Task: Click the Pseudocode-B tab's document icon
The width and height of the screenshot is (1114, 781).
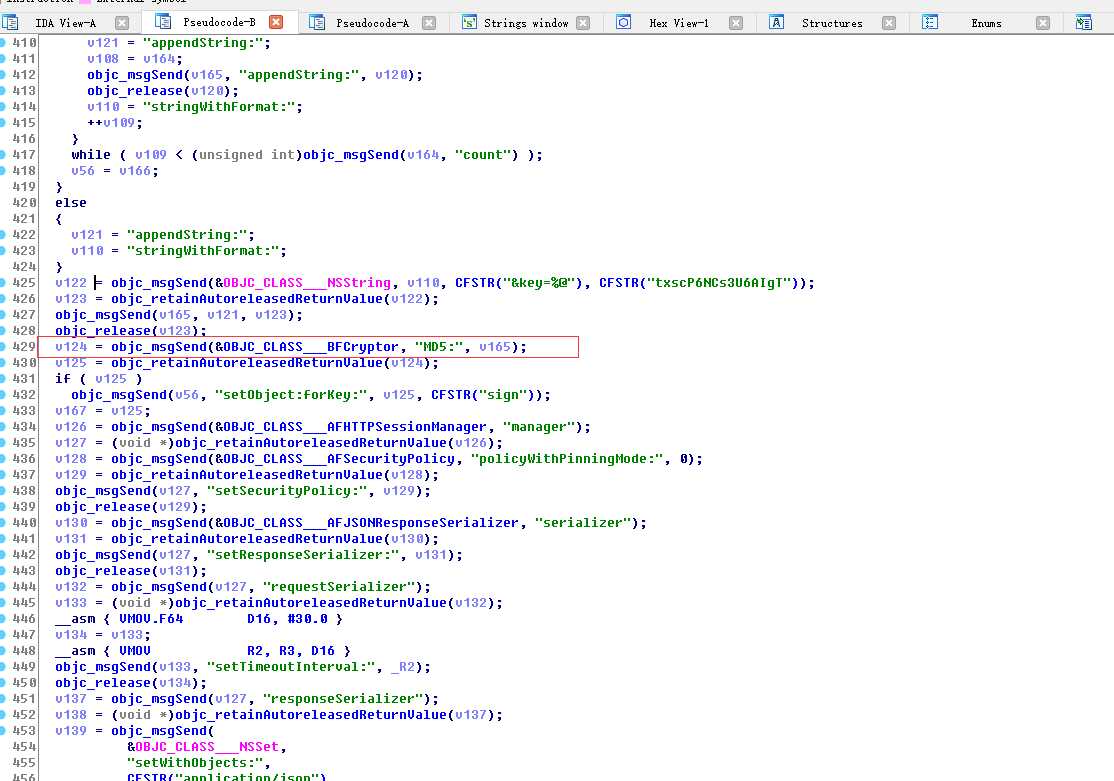Action: [160, 22]
